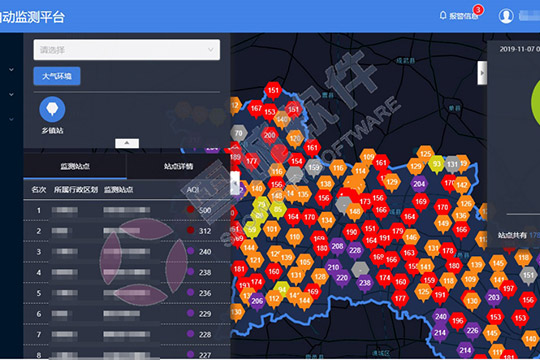Viewport: 540px width, 360px height.
Task: Expand the bottom sidebar chevron
Action: 11,119
